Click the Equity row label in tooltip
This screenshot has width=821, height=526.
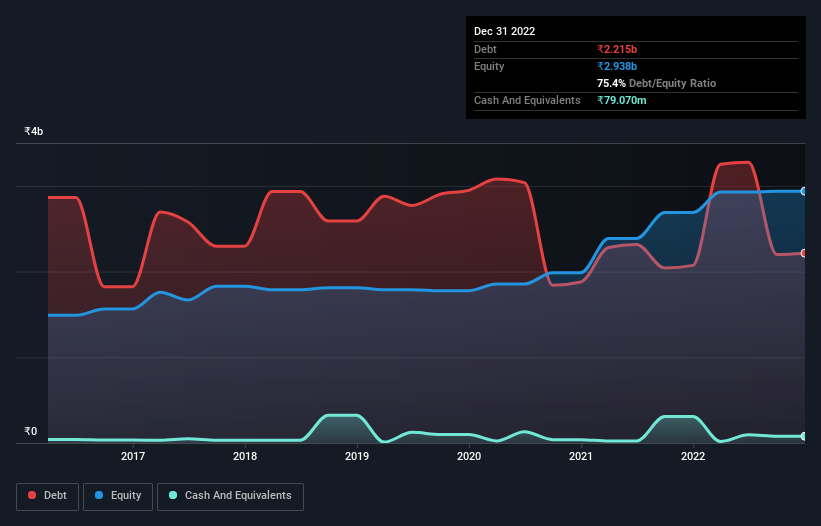click(x=489, y=66)
